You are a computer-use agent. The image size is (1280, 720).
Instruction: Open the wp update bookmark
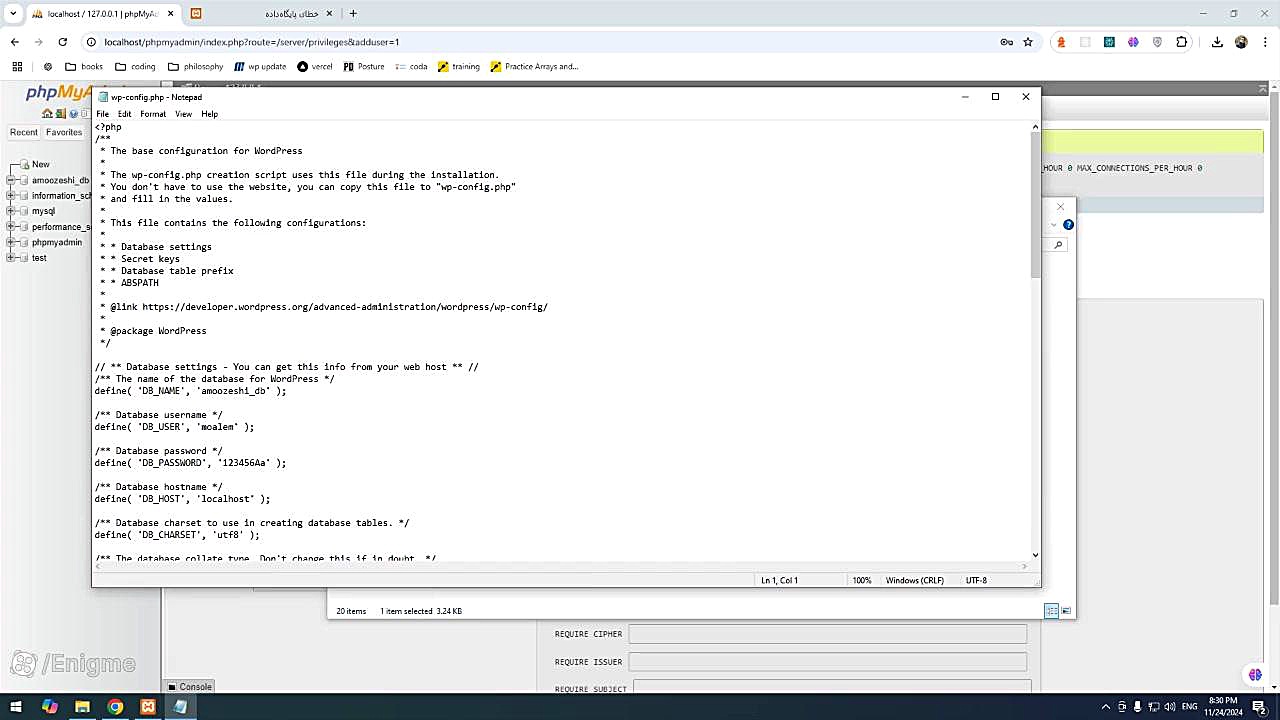pyautogui.click(x=260, y=67)
